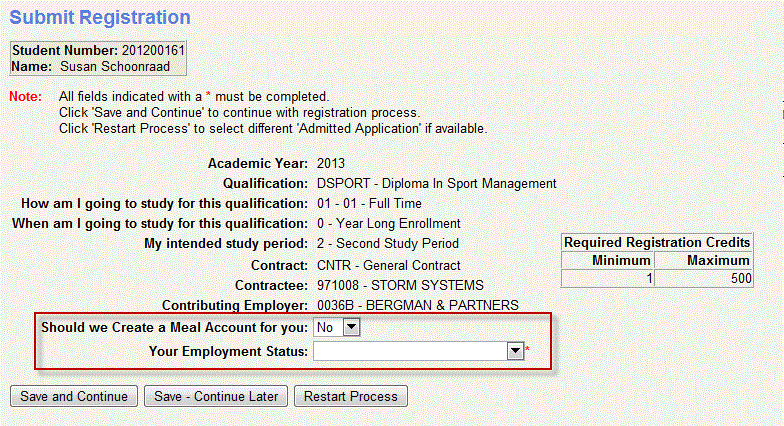Click the Academic Year value 2013
Image resolution: width=784 pixels, height=426 pixels.
[331, 163]
